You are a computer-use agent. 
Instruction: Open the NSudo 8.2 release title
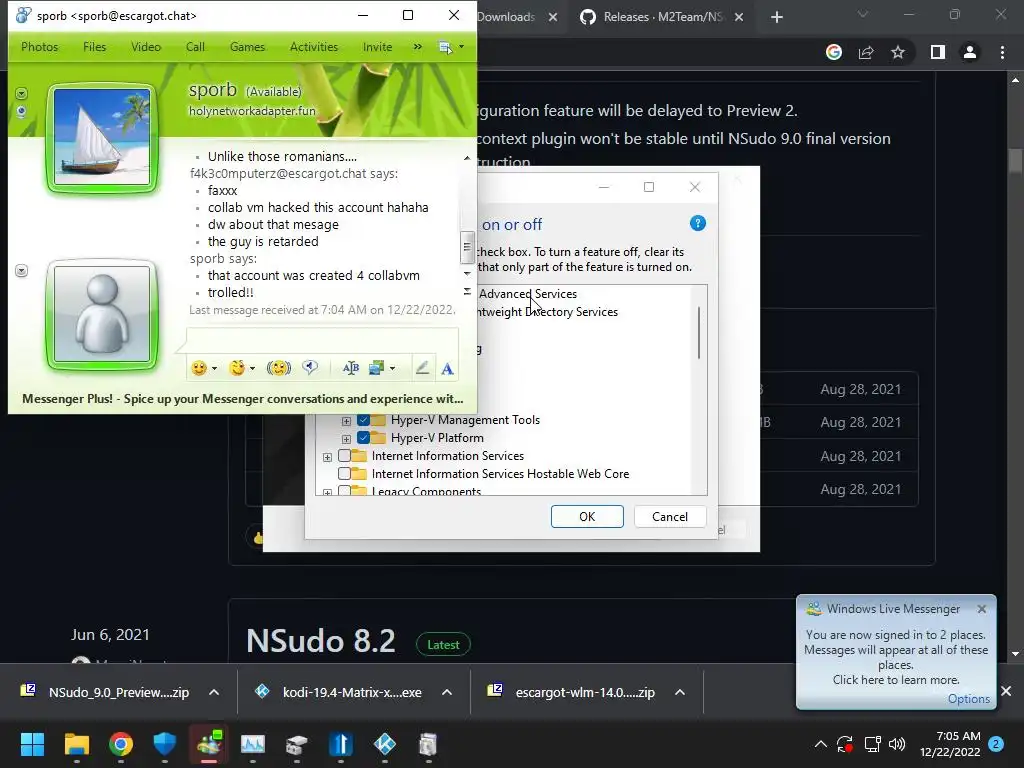pos(321,641)
